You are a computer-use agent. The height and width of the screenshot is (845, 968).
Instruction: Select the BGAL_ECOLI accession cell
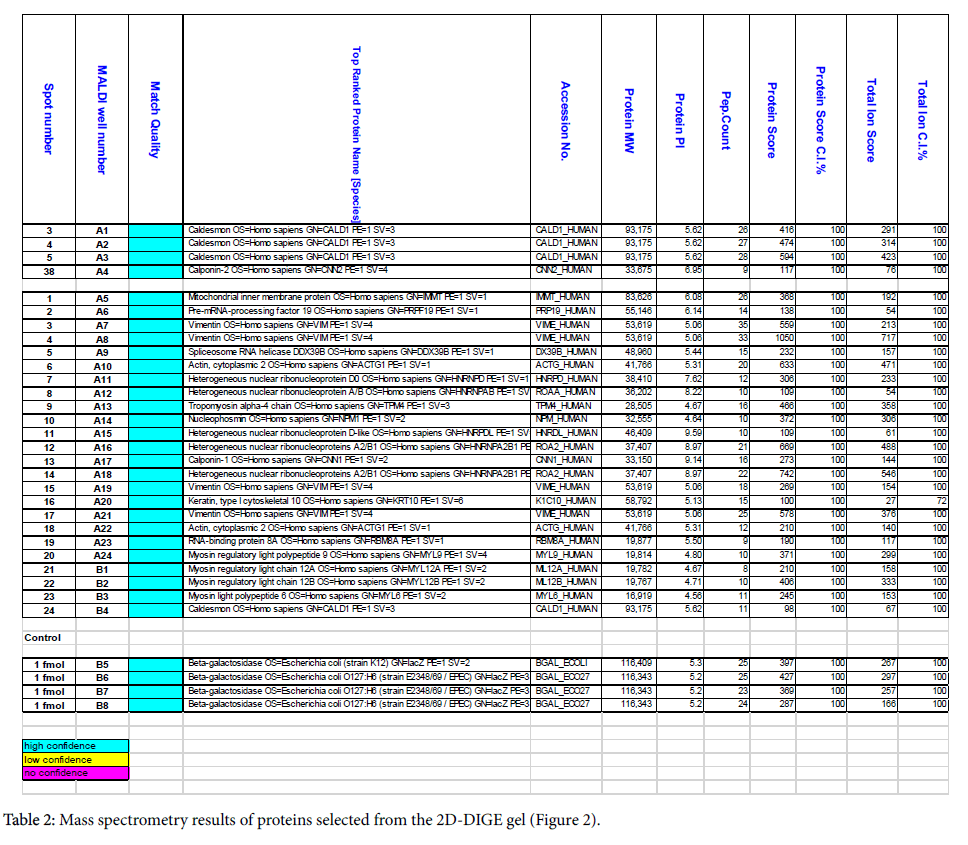[565, 664]
